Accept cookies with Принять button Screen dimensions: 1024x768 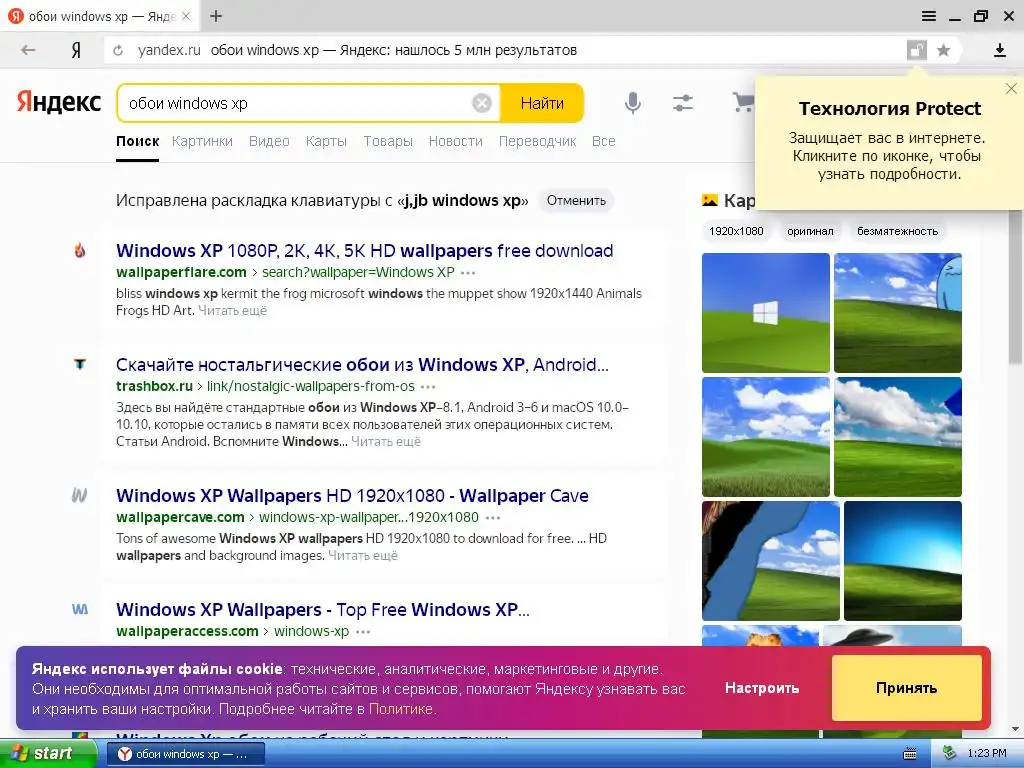[x=906, y=688]
